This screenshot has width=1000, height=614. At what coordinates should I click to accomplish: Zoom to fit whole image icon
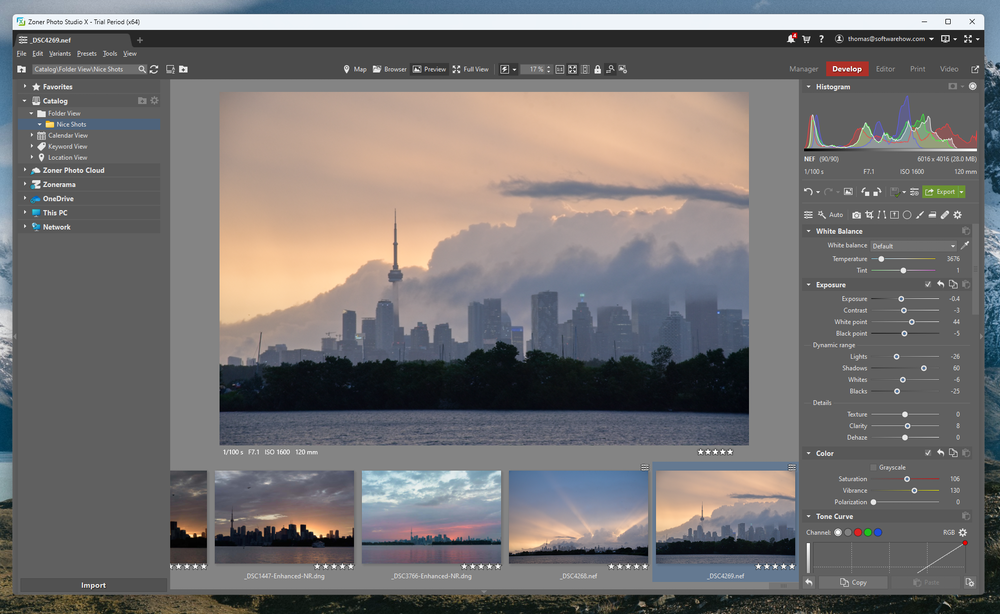[x=572, y=69]
